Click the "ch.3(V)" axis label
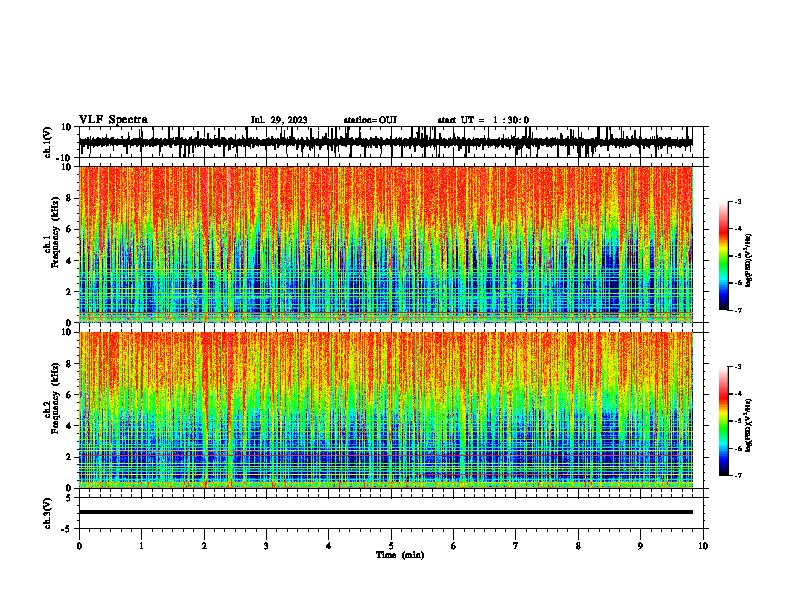 48,513
